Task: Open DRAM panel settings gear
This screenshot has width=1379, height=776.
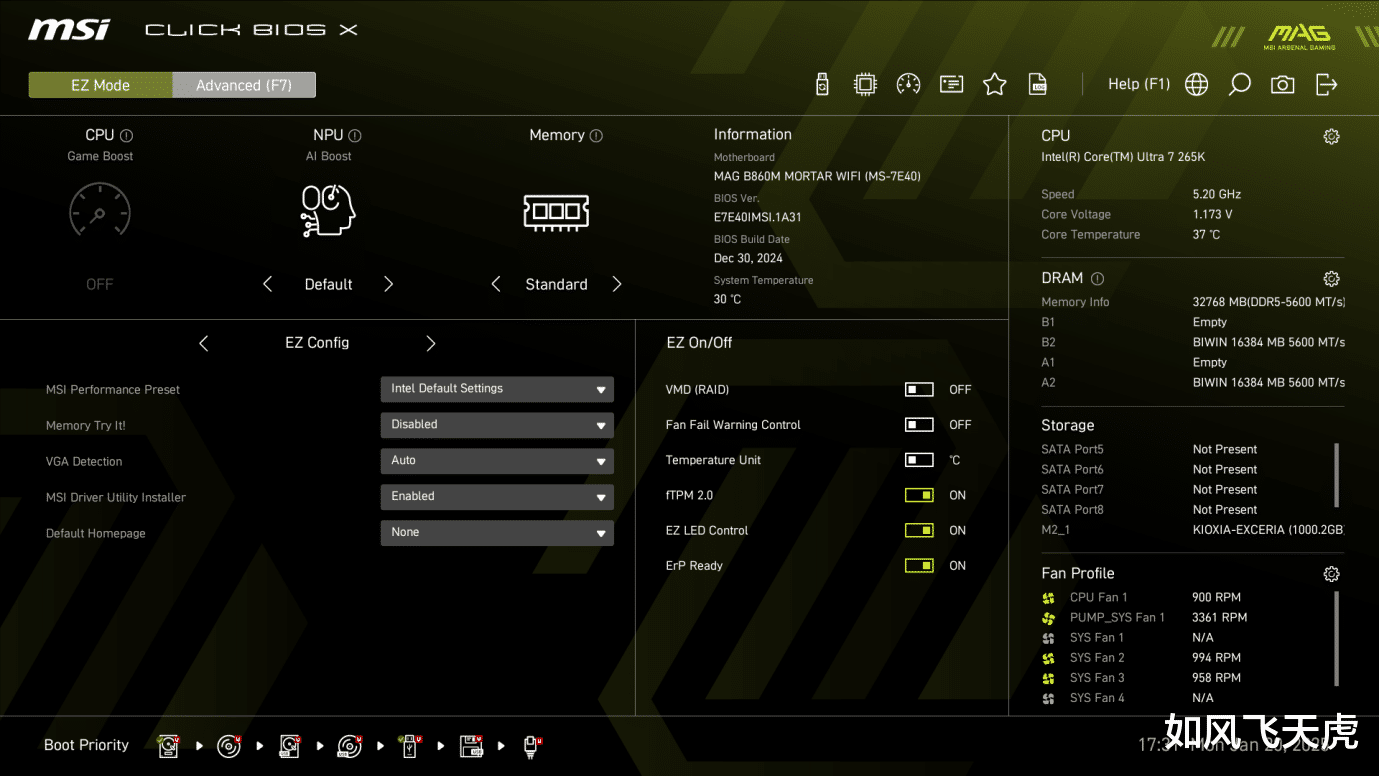Action: [x=1331, y=279]
